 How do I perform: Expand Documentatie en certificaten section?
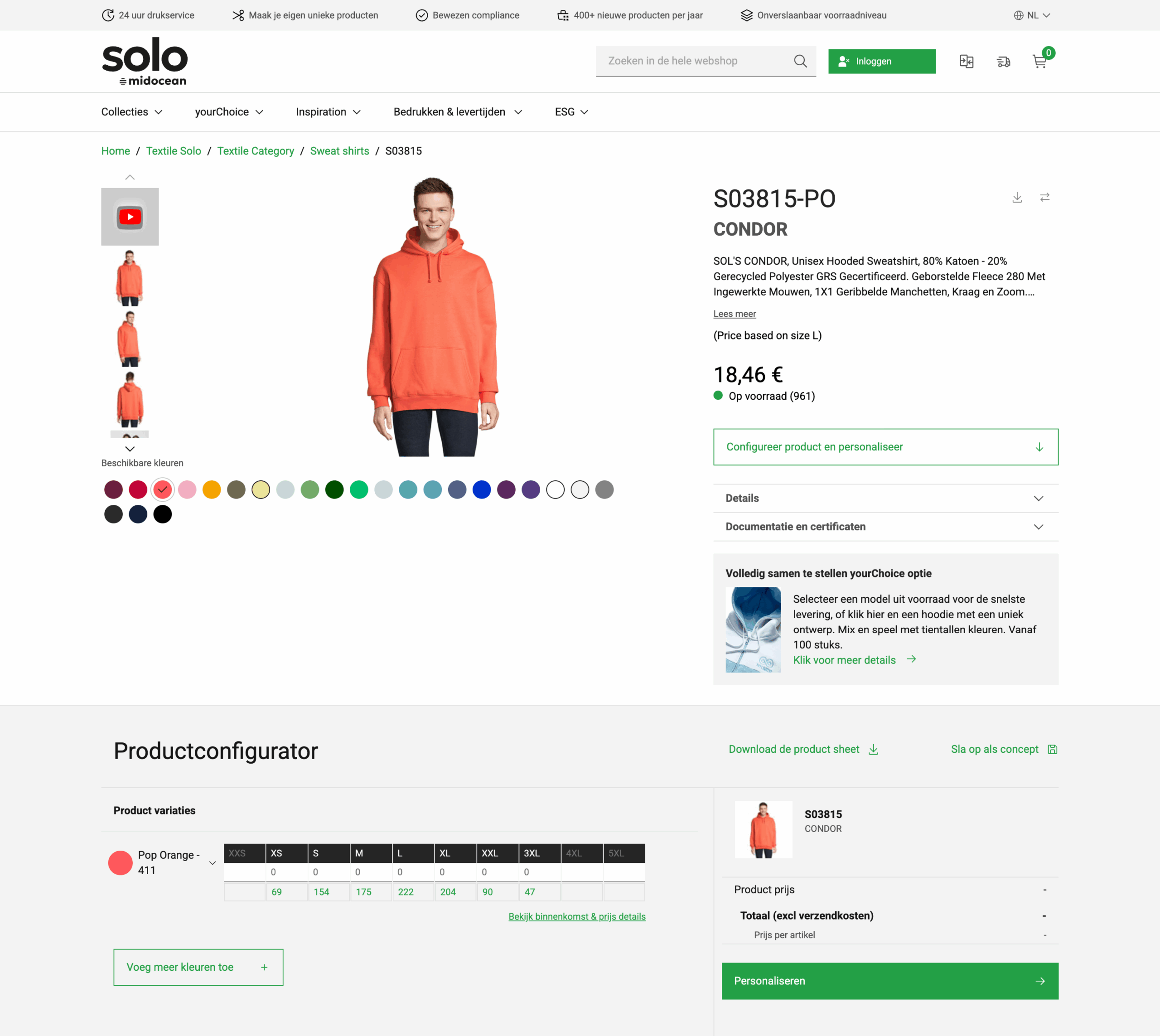[886, 527]
